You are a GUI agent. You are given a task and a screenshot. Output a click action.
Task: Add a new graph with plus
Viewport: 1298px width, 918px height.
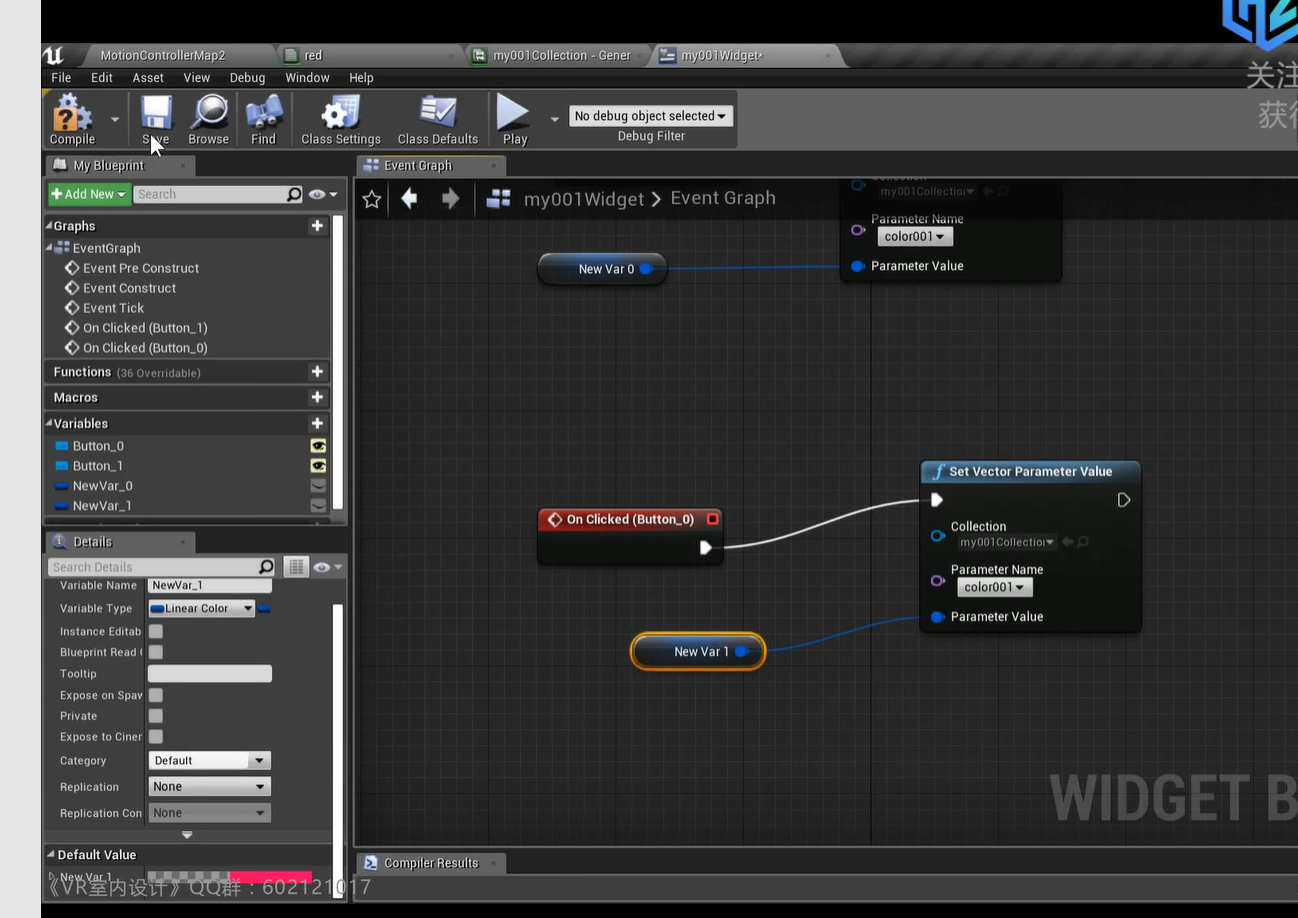pyautogui.click(x=317, y=226)
